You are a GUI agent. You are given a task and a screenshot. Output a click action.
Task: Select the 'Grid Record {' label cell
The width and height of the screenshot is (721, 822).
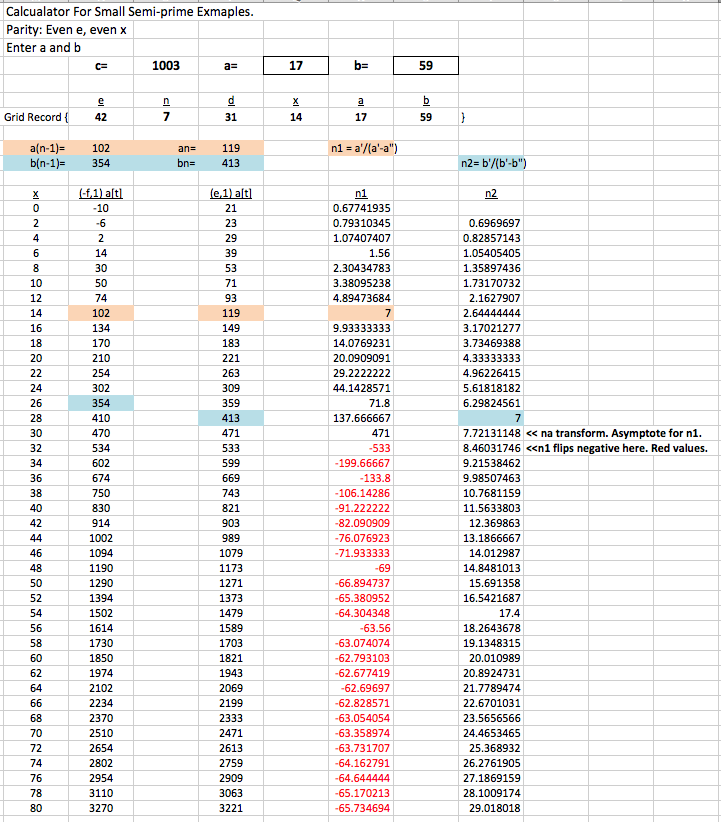pyautogui.click(x=36, y=117)
